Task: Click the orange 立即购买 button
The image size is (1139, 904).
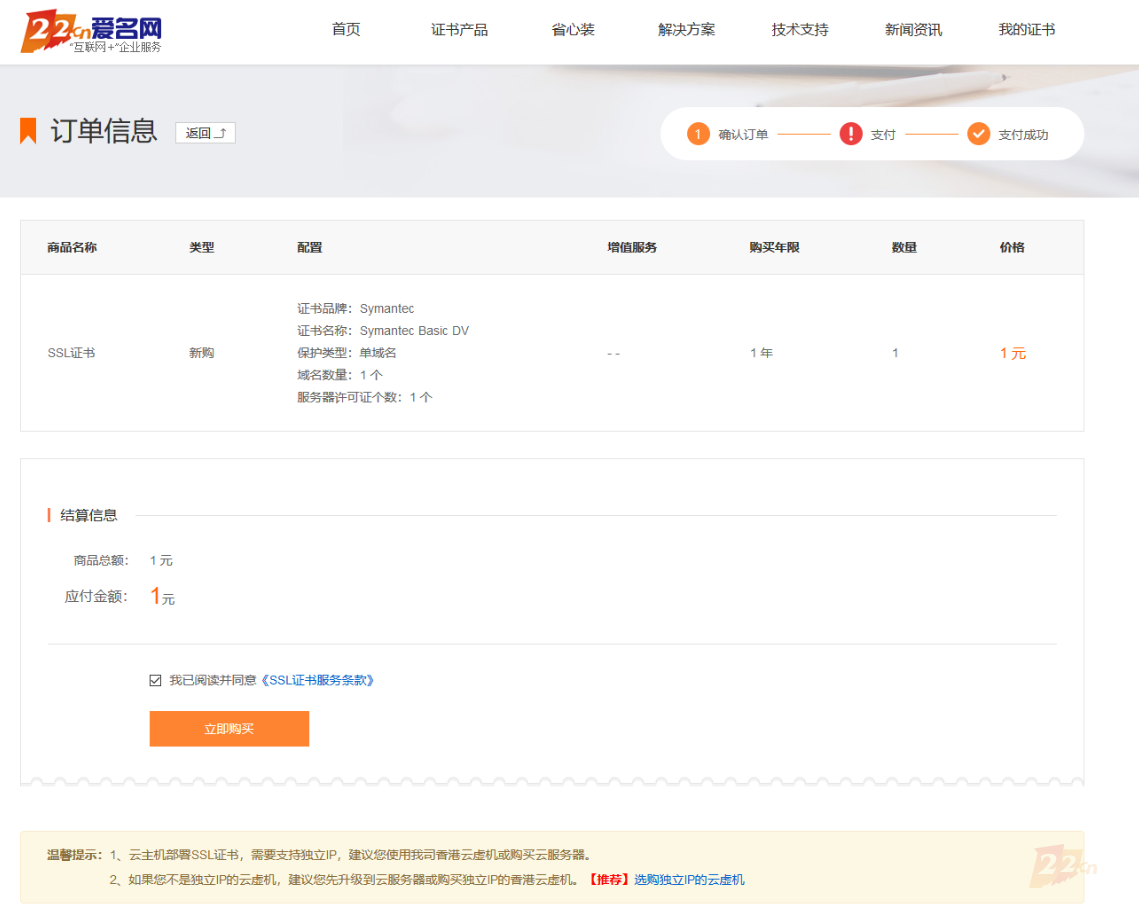Action: click(x=229, y=728)
